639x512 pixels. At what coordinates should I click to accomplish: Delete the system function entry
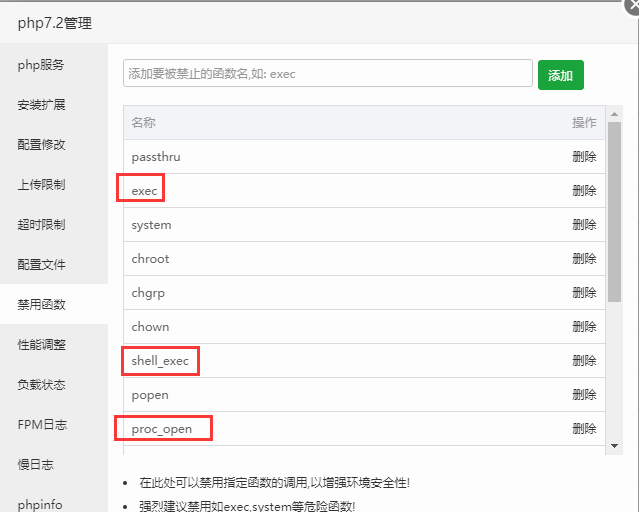(x=584, y=225)
